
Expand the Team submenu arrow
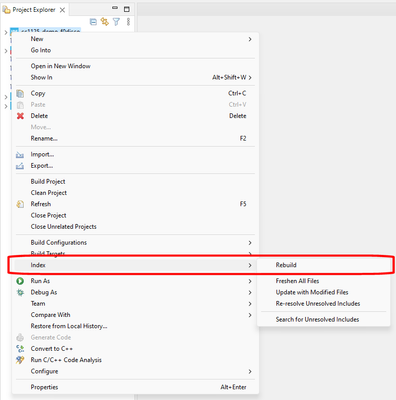[x=250, y=304]
